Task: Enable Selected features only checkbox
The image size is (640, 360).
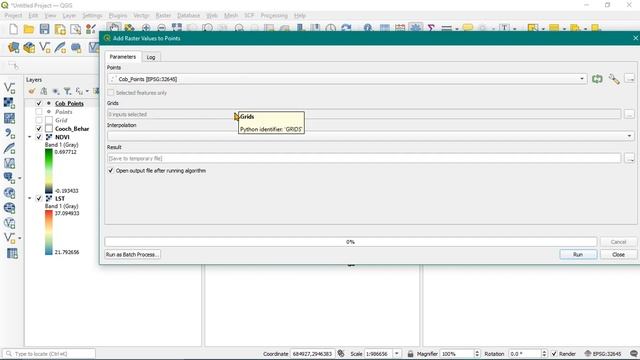Action: click(111, 93)
